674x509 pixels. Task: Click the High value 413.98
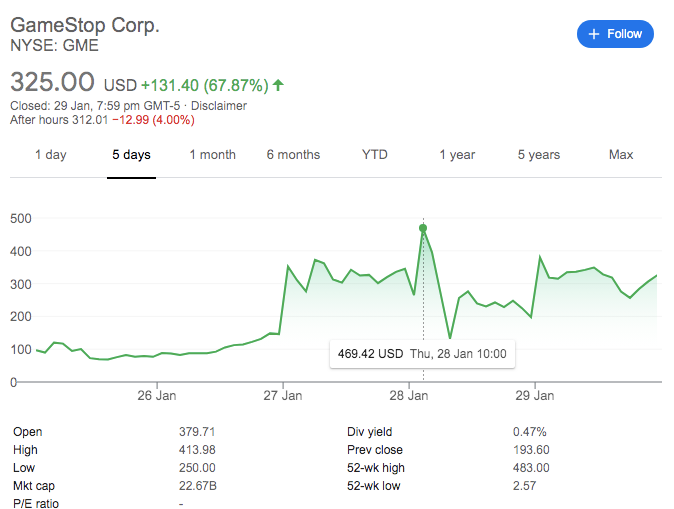197,450
